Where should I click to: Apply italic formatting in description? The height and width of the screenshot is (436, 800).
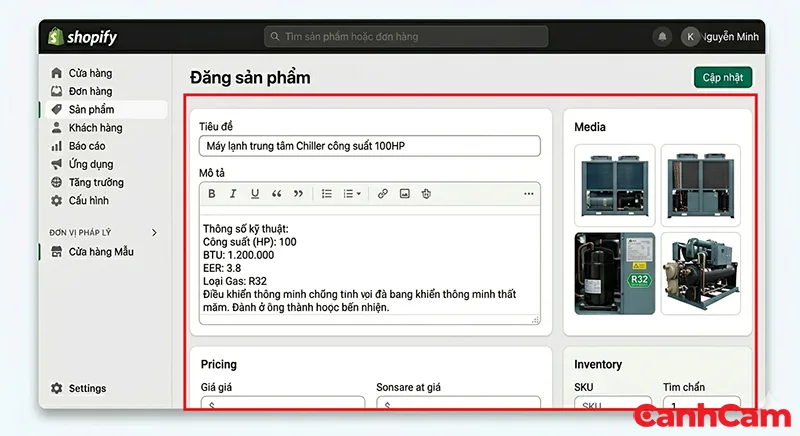coord(233,194)
